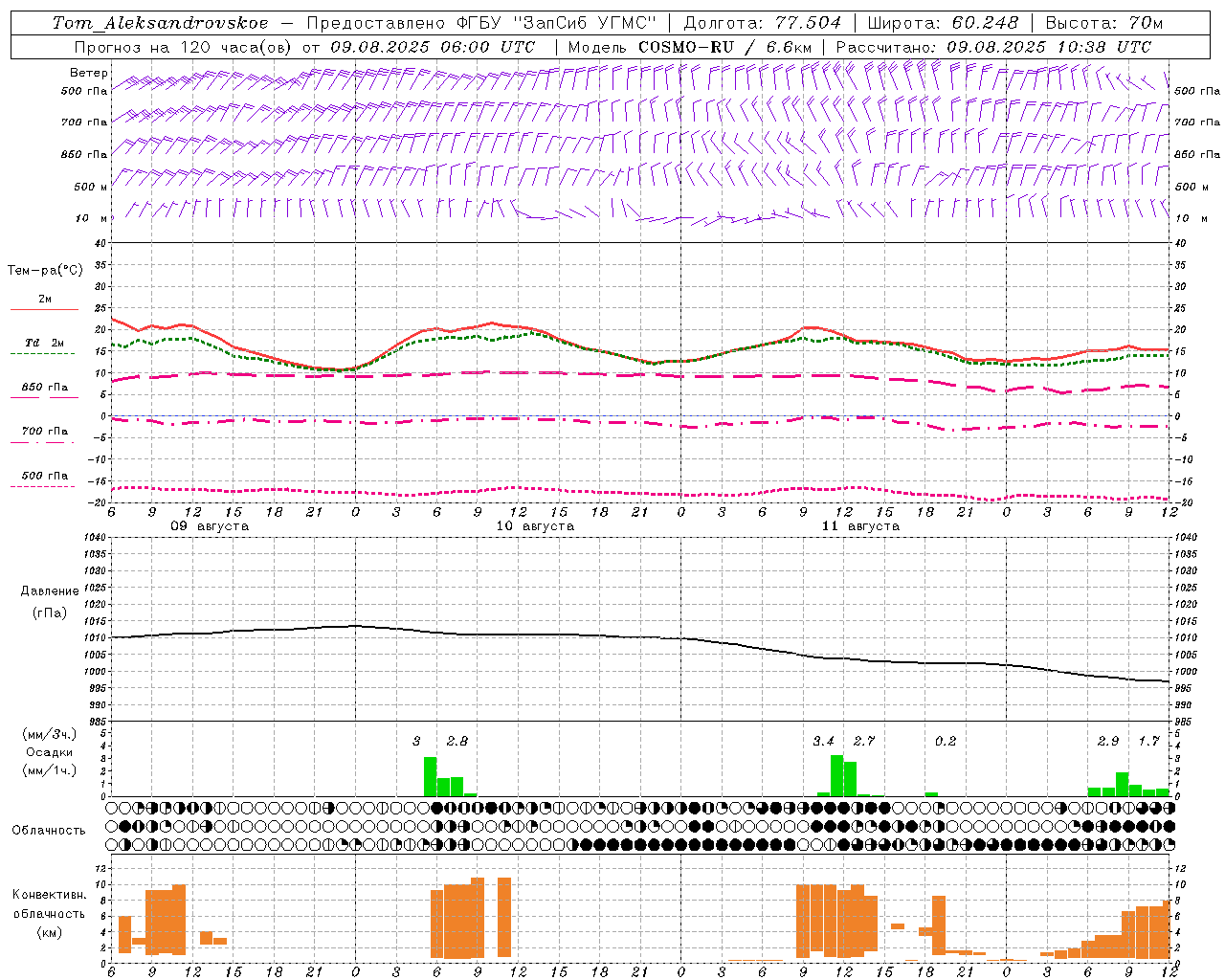Screen dimensions: 1225x980
Task: Select 'Прогноз на 120 часа(ов)' forecast text
Action: [184, 47]
